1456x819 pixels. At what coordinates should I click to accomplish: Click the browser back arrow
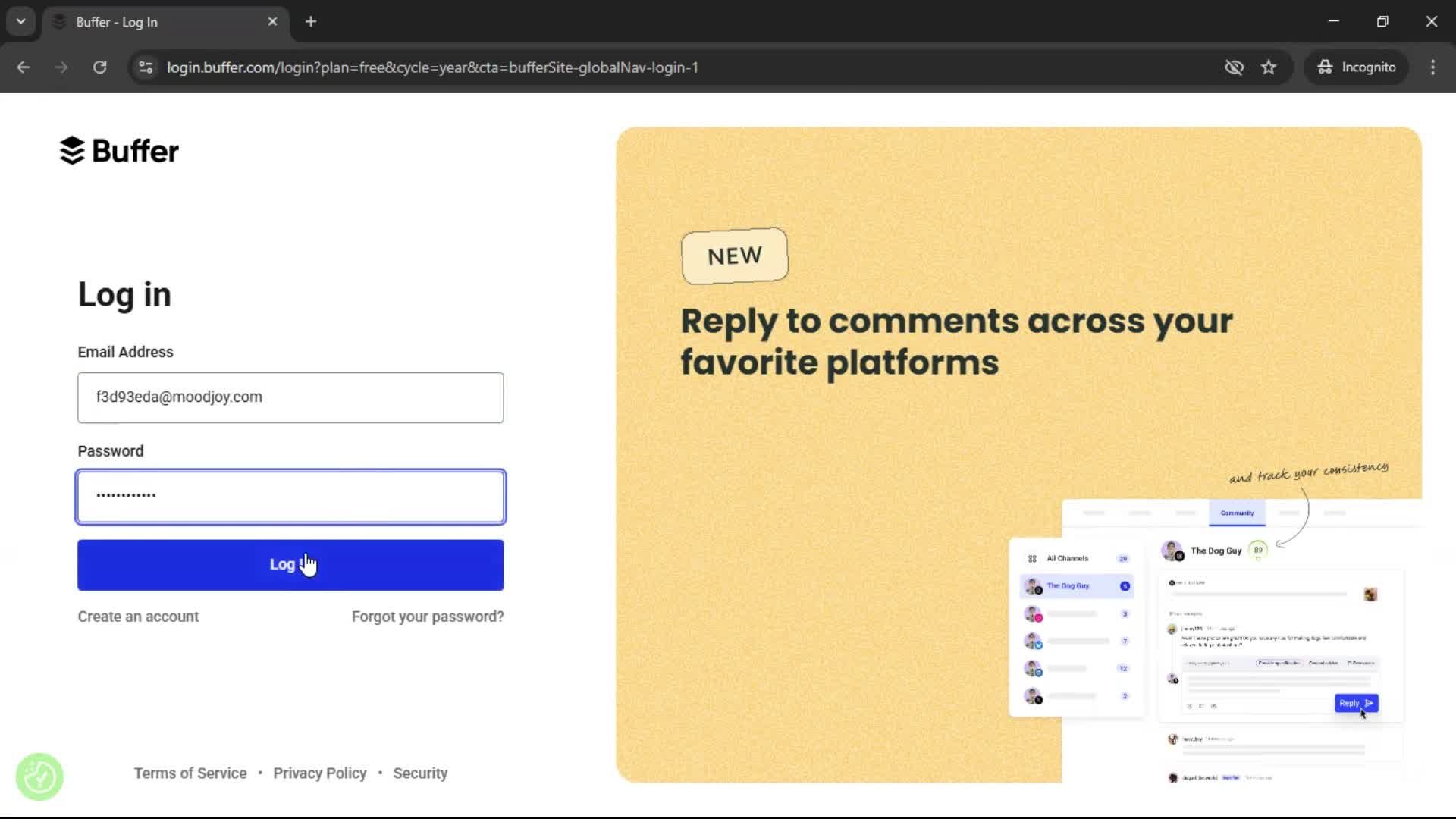[x=23, y=67]
